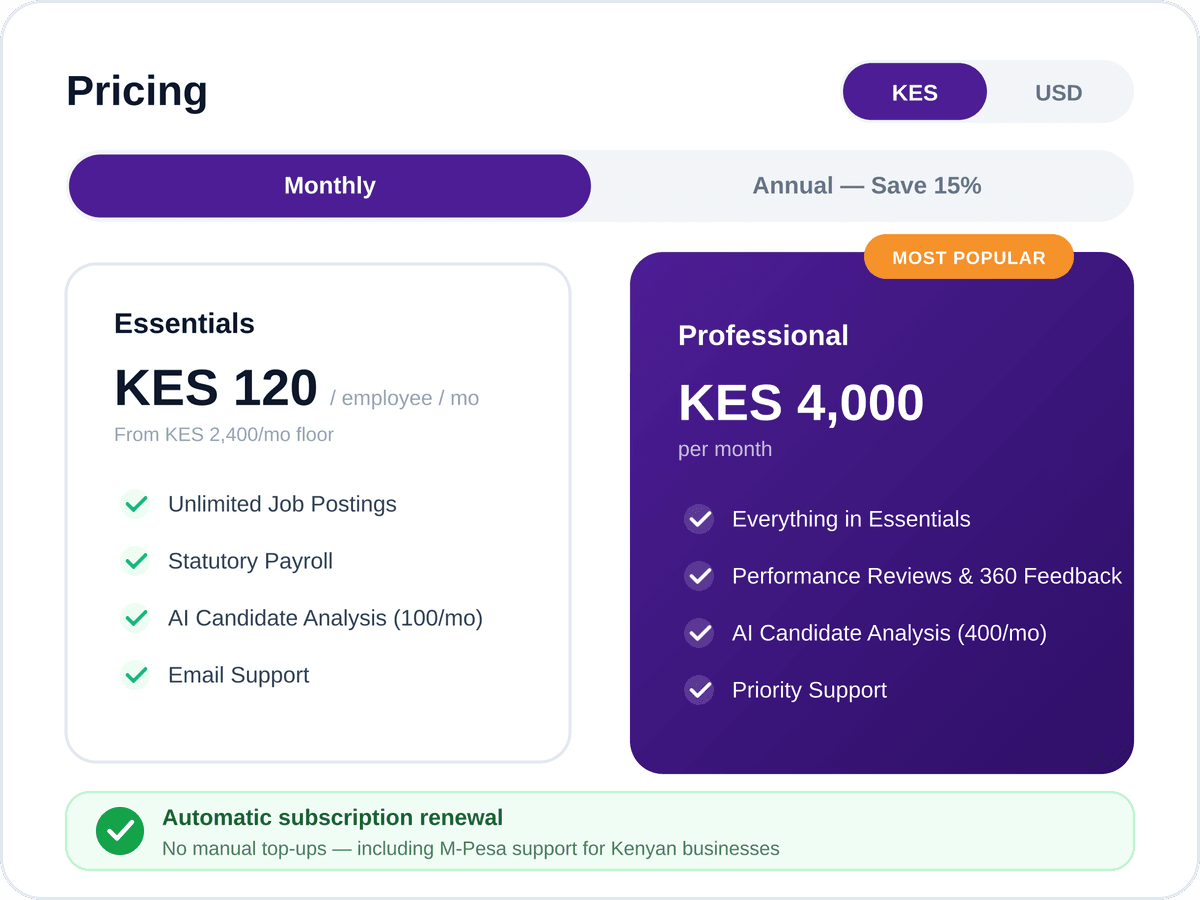This screenshot has height=900, width=1200.
Task: Click 'No manual top-ups' M-Pesa description
Action: [x=470, y=849]
